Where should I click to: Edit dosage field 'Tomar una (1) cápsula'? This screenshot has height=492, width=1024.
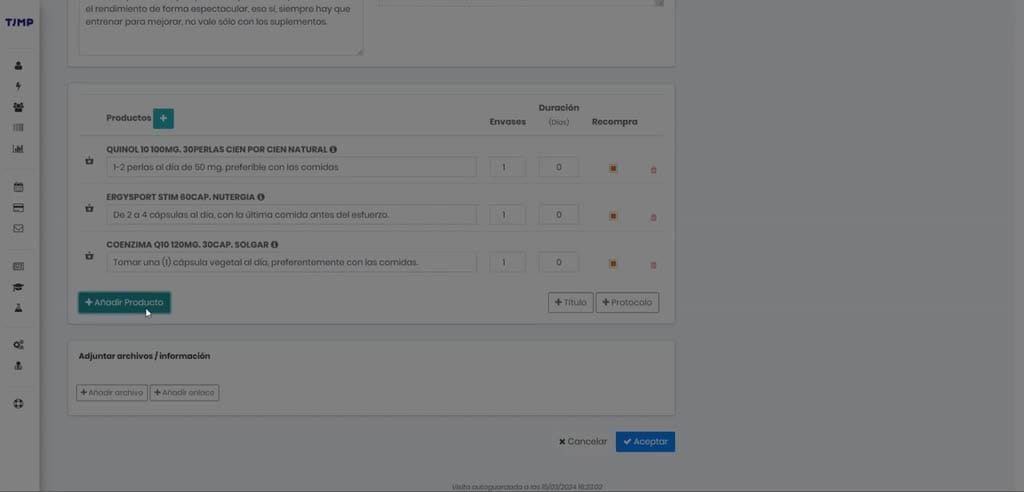pyautogui.click(x=291, y=262)
